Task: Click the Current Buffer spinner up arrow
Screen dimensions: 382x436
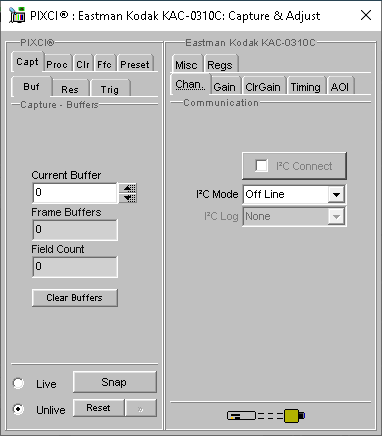Action: click(129, 188)
